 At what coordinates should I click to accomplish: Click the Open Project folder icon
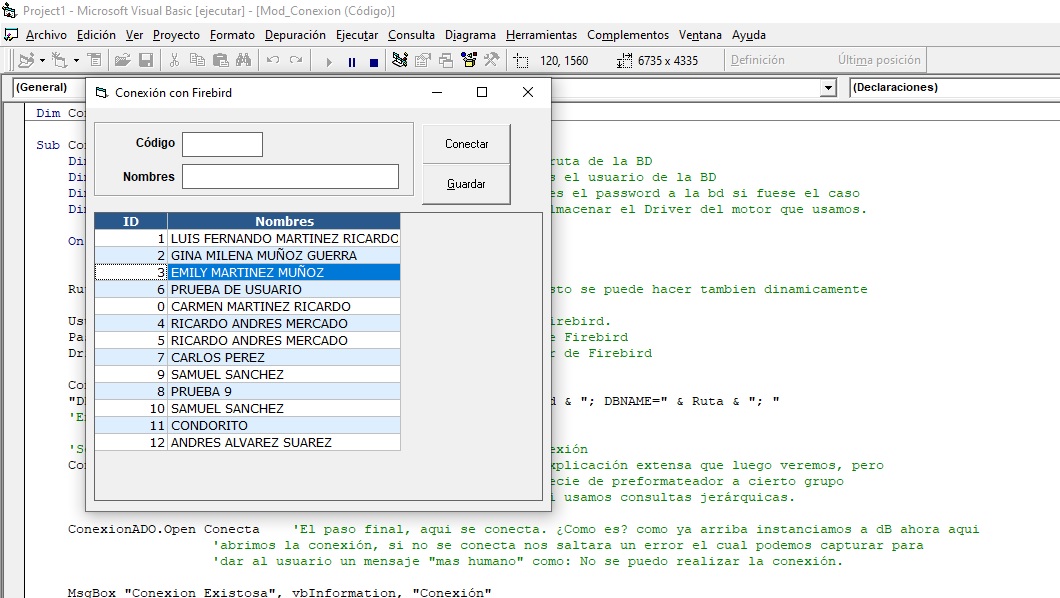point(122,61)
